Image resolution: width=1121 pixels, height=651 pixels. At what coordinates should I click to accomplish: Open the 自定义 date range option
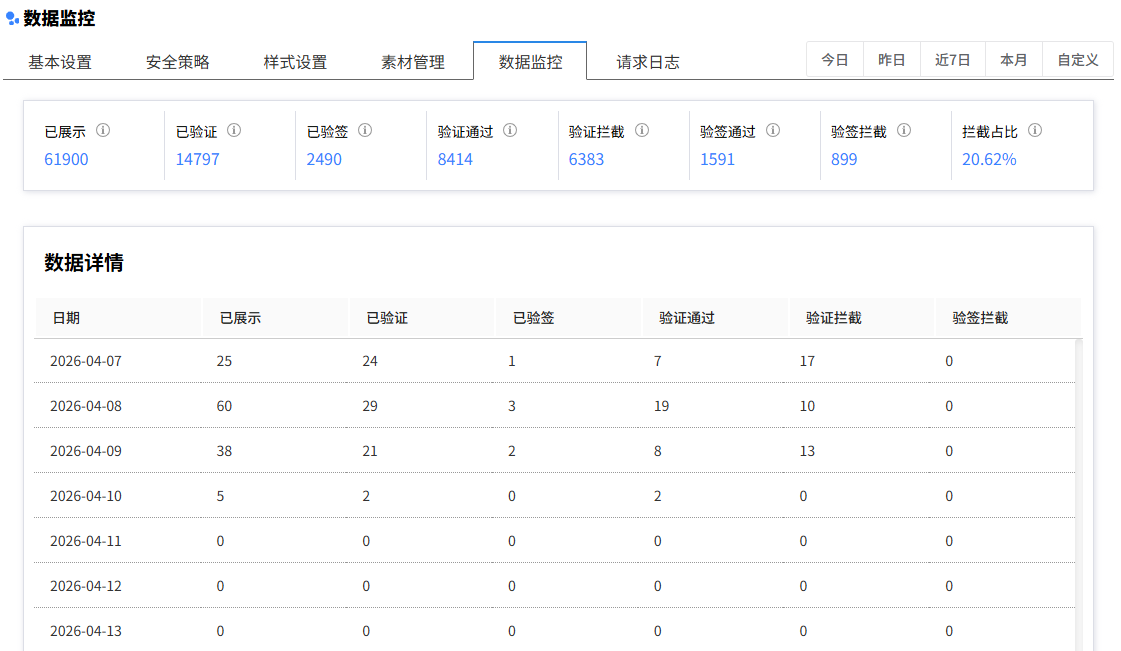coord(1078,60)
